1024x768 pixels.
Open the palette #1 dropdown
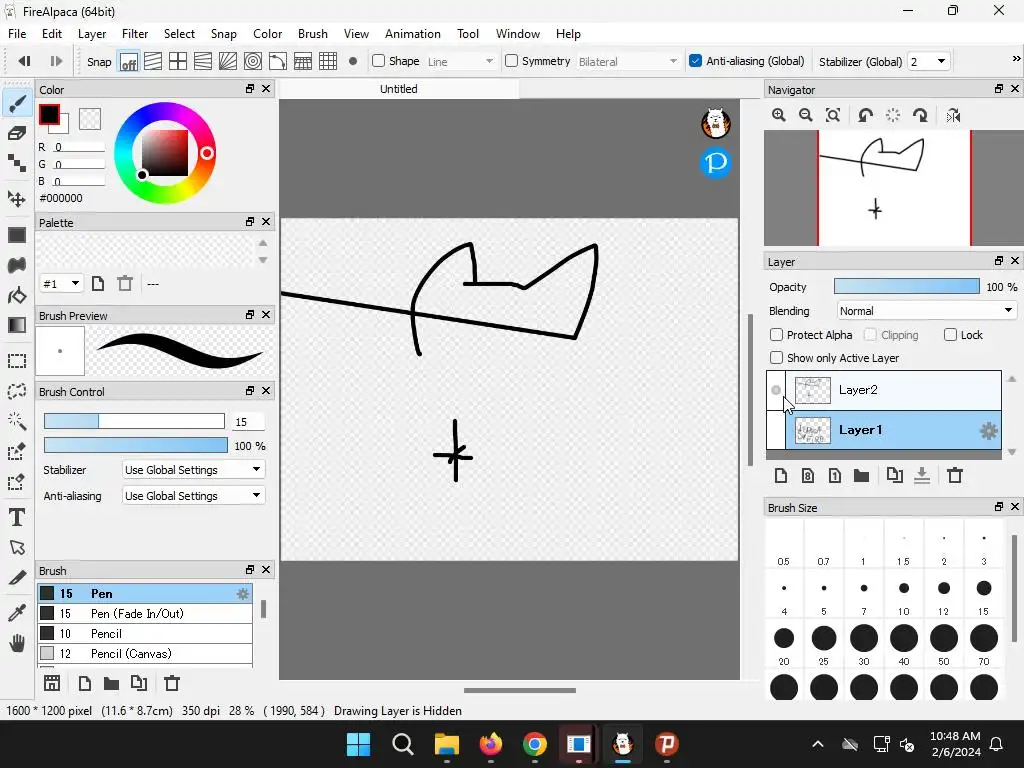pyautogui.click(x=61, y=283)
